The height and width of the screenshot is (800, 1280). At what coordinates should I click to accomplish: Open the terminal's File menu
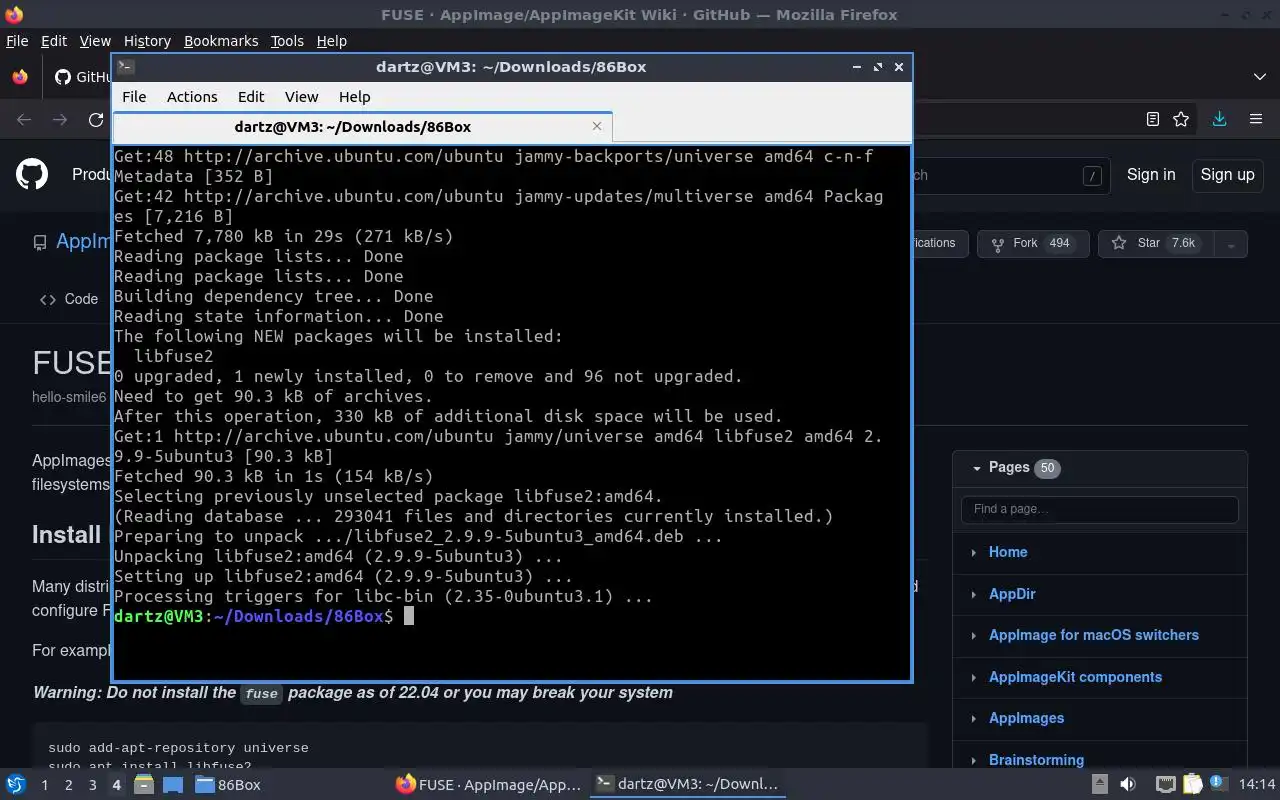pos(134,97)
